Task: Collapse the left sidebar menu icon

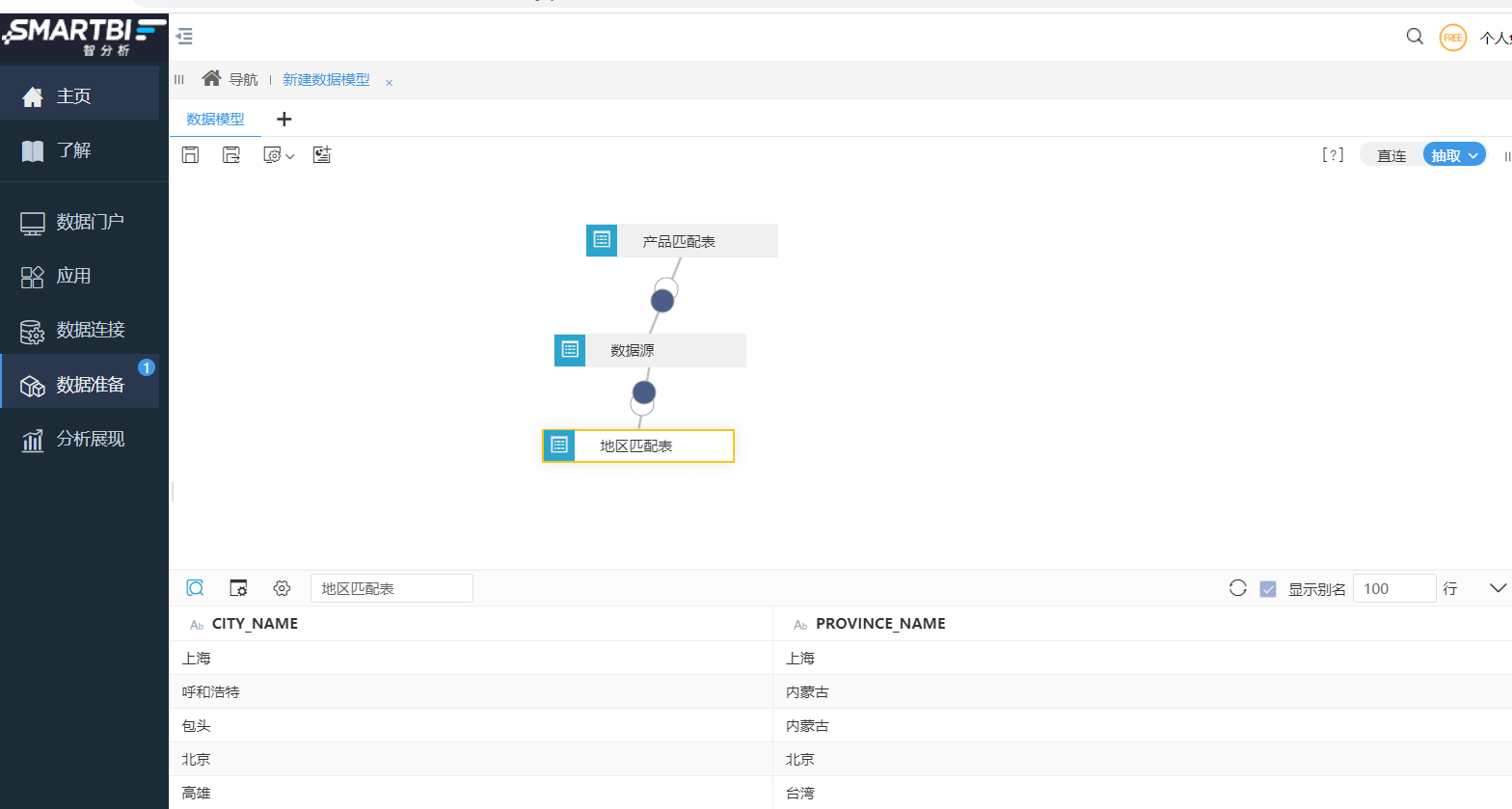Action: [x=185, y=37]
